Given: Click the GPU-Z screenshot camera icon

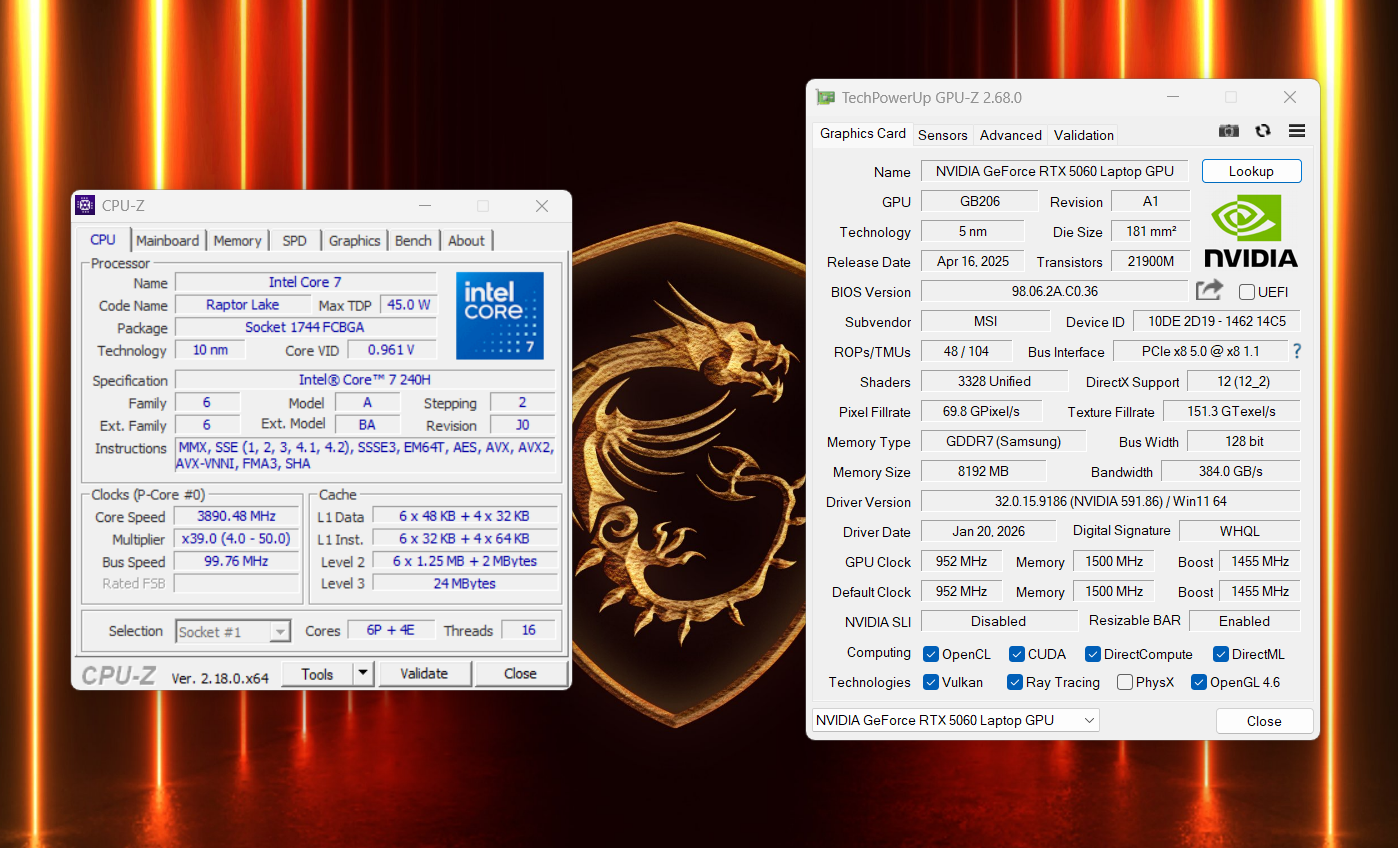Looking at the screenshot, I should [1229, 131].
